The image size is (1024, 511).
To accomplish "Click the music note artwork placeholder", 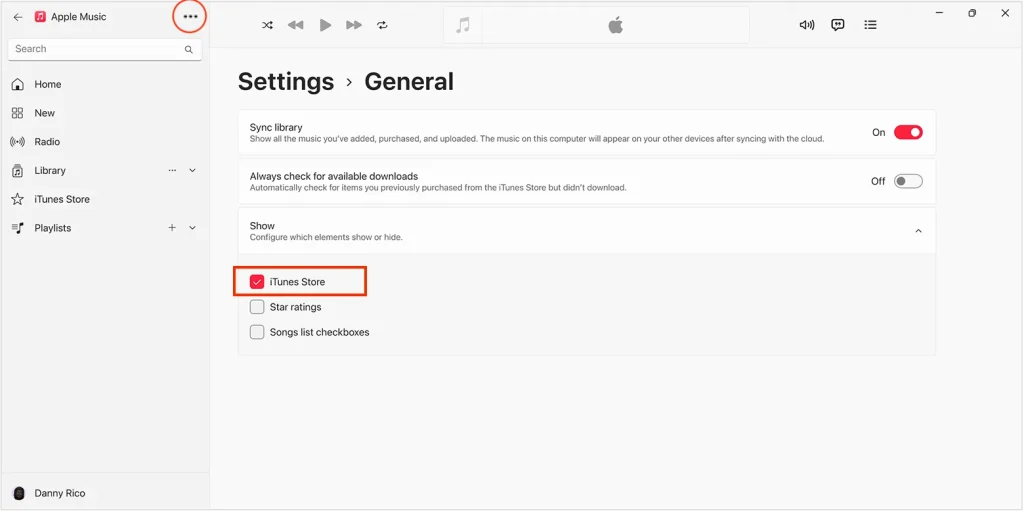I will pos(463,25).
